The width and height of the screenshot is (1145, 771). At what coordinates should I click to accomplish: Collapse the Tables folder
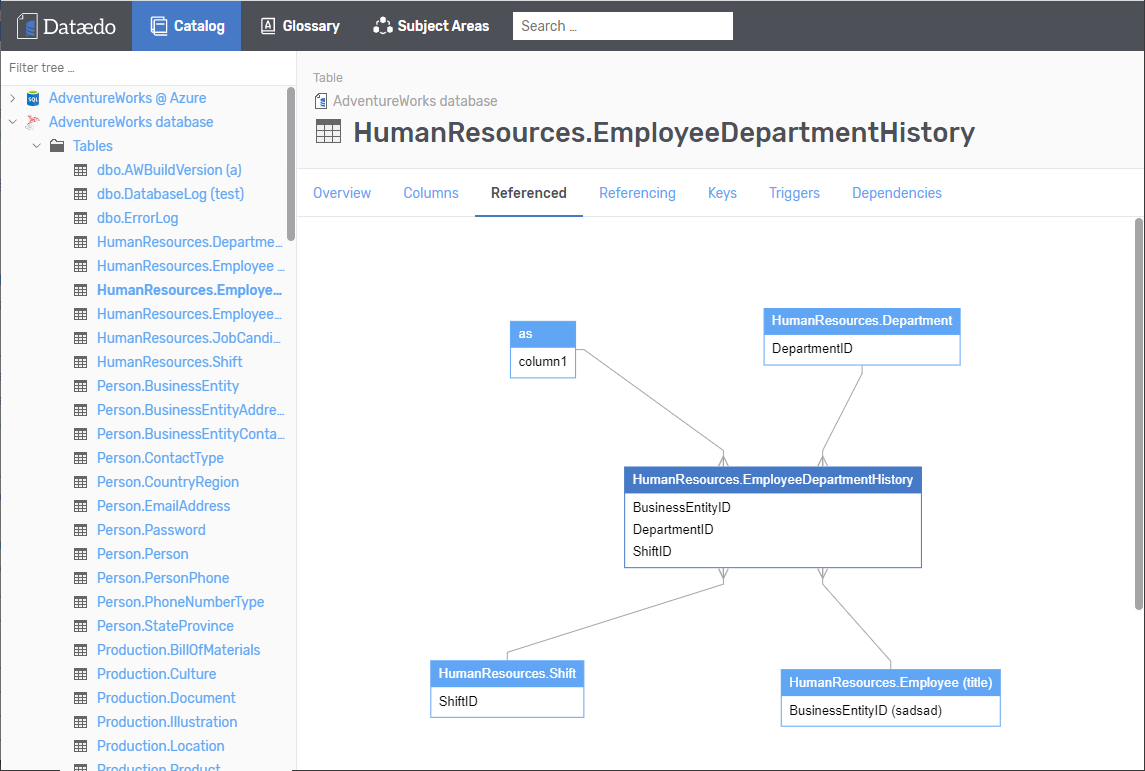click(x=36, y=146)
